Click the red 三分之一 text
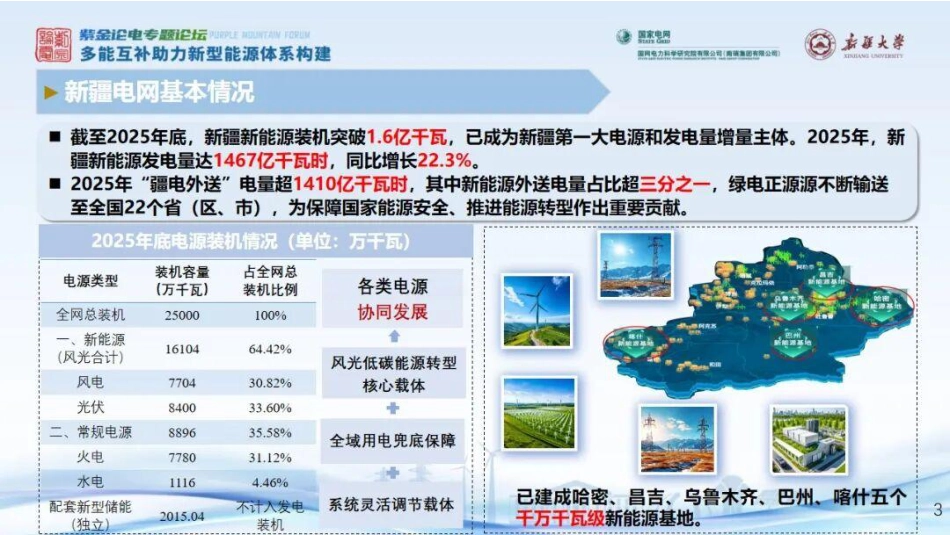The width and height of the screenshot is (950, 535). 674,184
